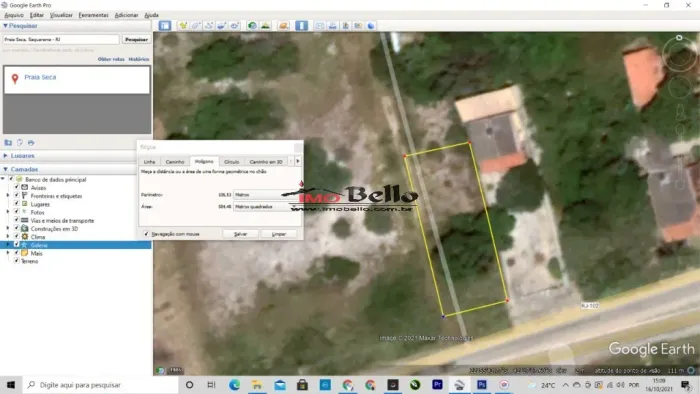Image resolution: width=700 pixels, height=394 pixels.
Task: Toggle Vias e meios de transporte checkbox
Action: pyautogui.click(x=17, y=220)
